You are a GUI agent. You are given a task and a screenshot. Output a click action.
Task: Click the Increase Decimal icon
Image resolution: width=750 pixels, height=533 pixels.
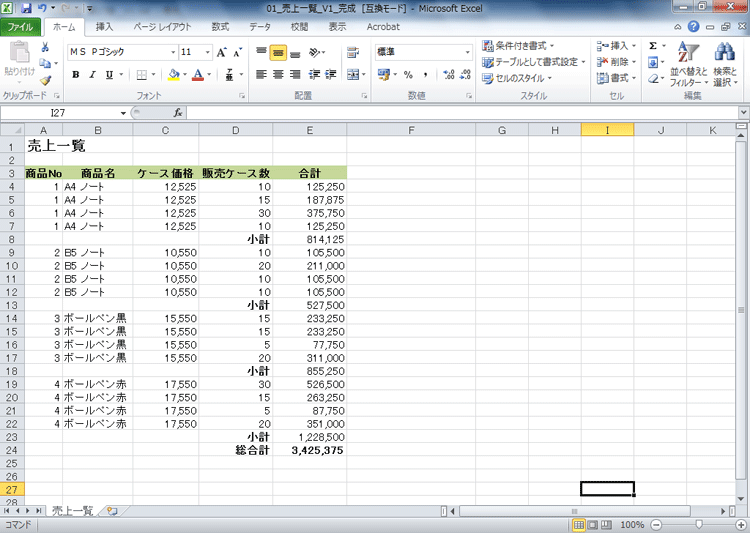449,75
